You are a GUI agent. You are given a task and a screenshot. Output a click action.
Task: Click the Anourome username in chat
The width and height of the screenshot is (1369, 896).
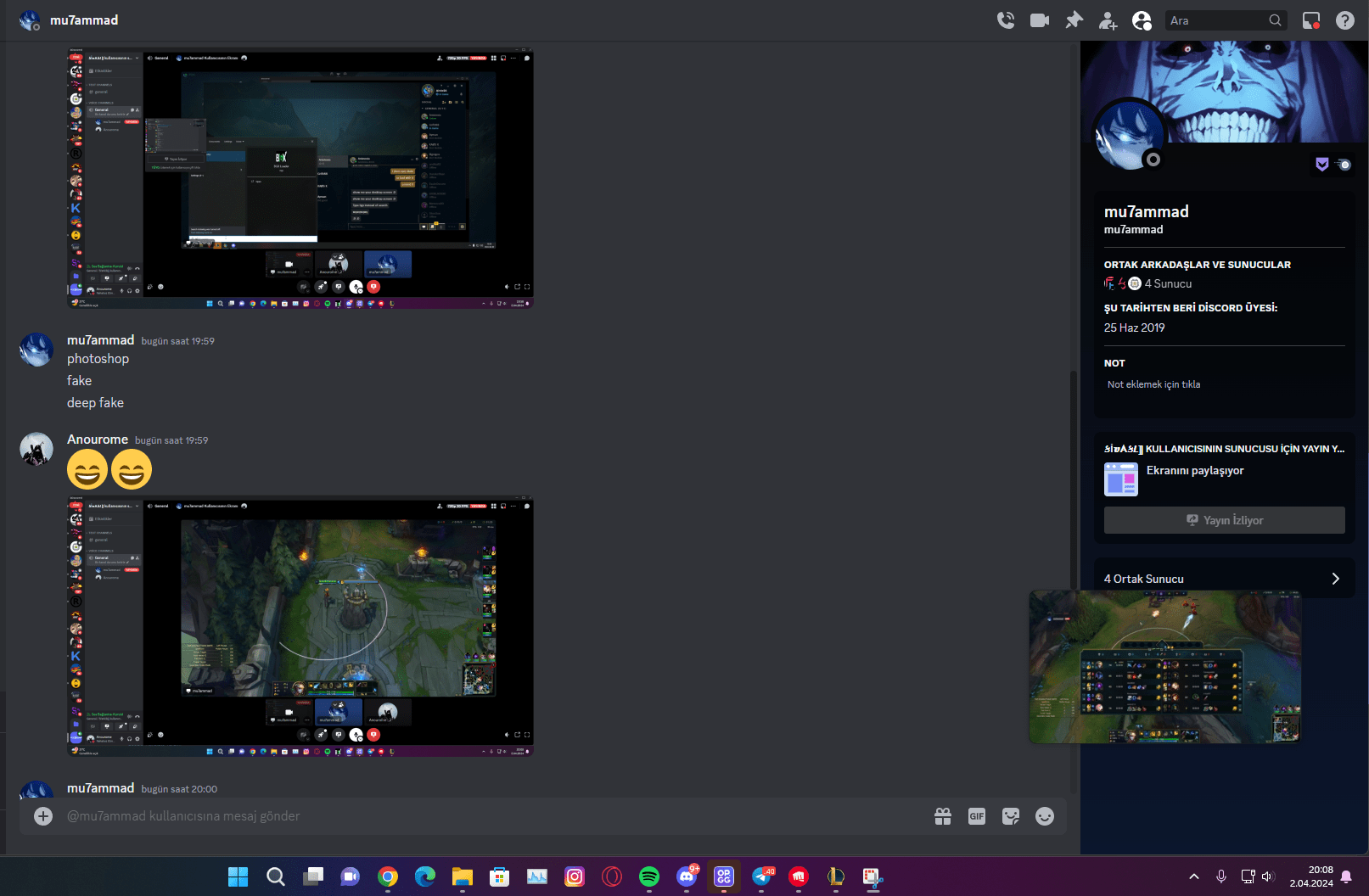click(98, 440)
